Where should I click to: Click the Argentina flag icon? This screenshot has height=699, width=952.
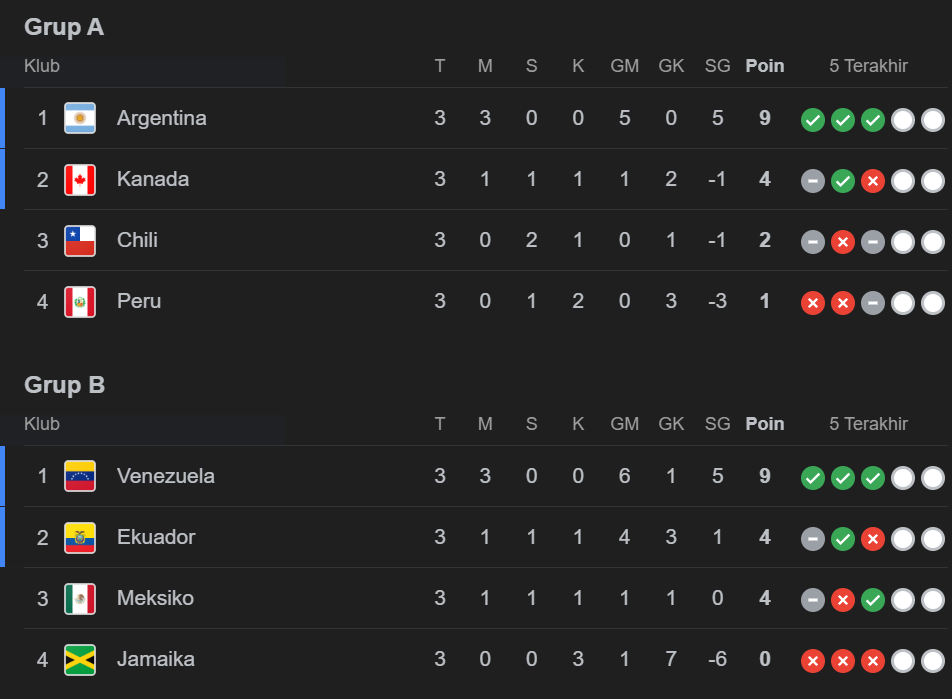click(x=80, y=118)
